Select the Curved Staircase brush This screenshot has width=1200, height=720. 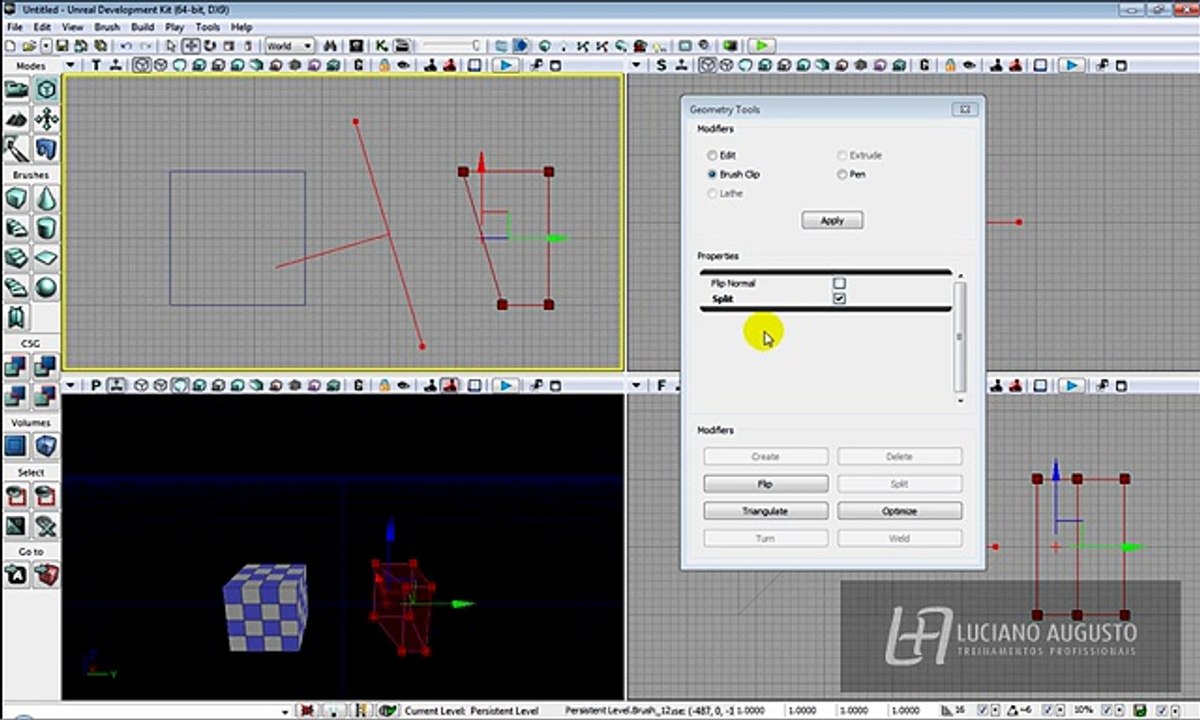click(17, 228)
